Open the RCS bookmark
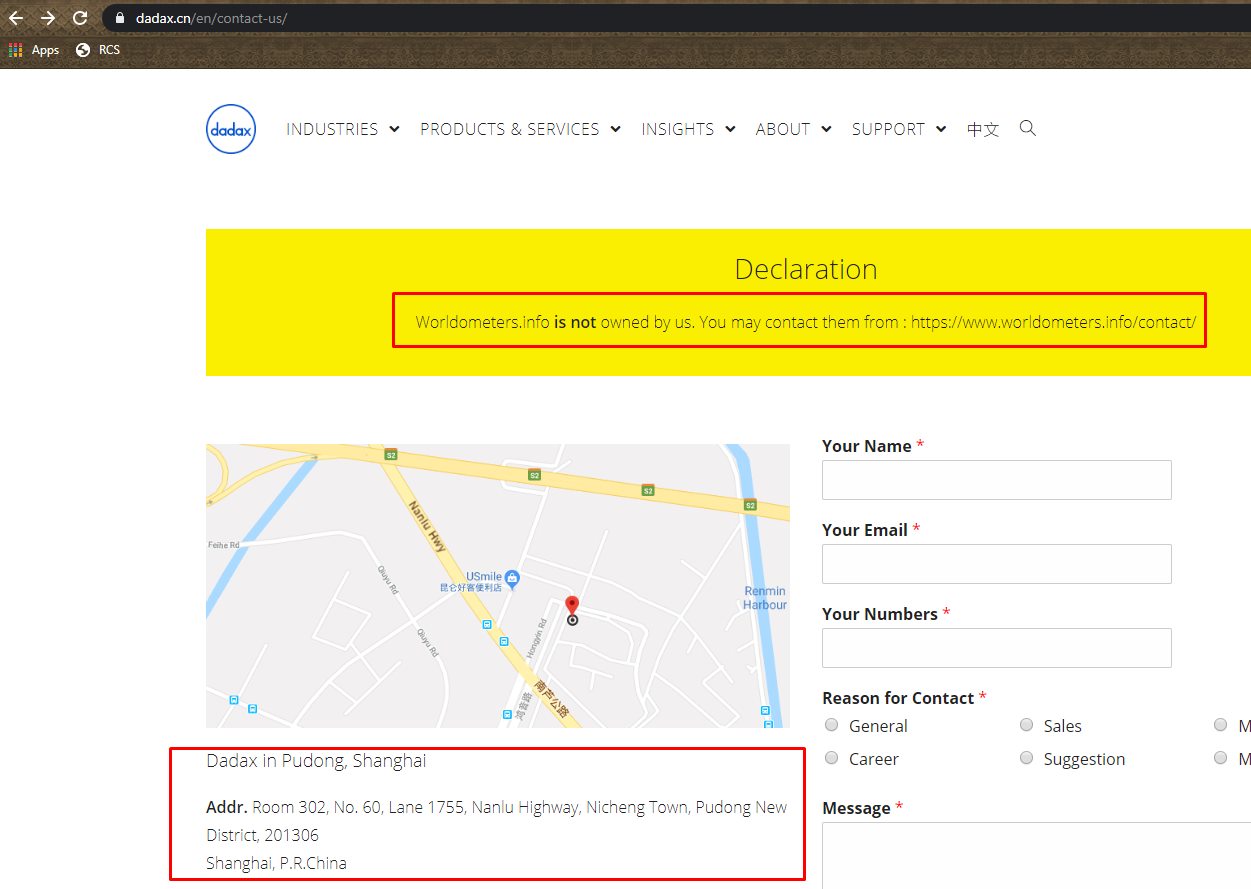The height and width of the screenshot is (889, 1251). point(98,50)
